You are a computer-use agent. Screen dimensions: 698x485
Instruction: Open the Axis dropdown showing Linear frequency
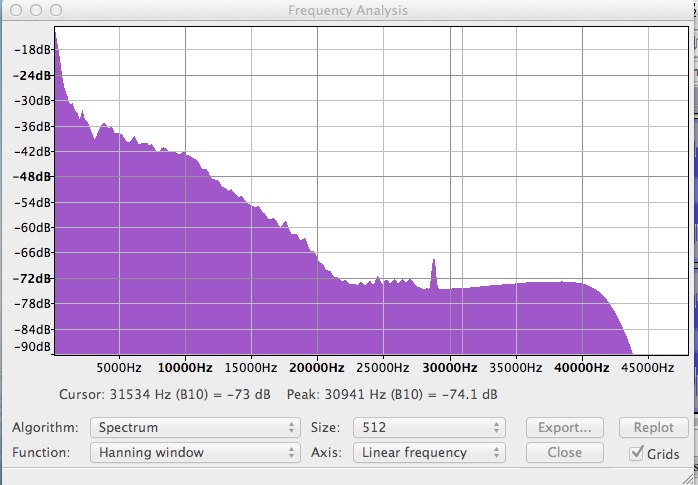[429, 453]
